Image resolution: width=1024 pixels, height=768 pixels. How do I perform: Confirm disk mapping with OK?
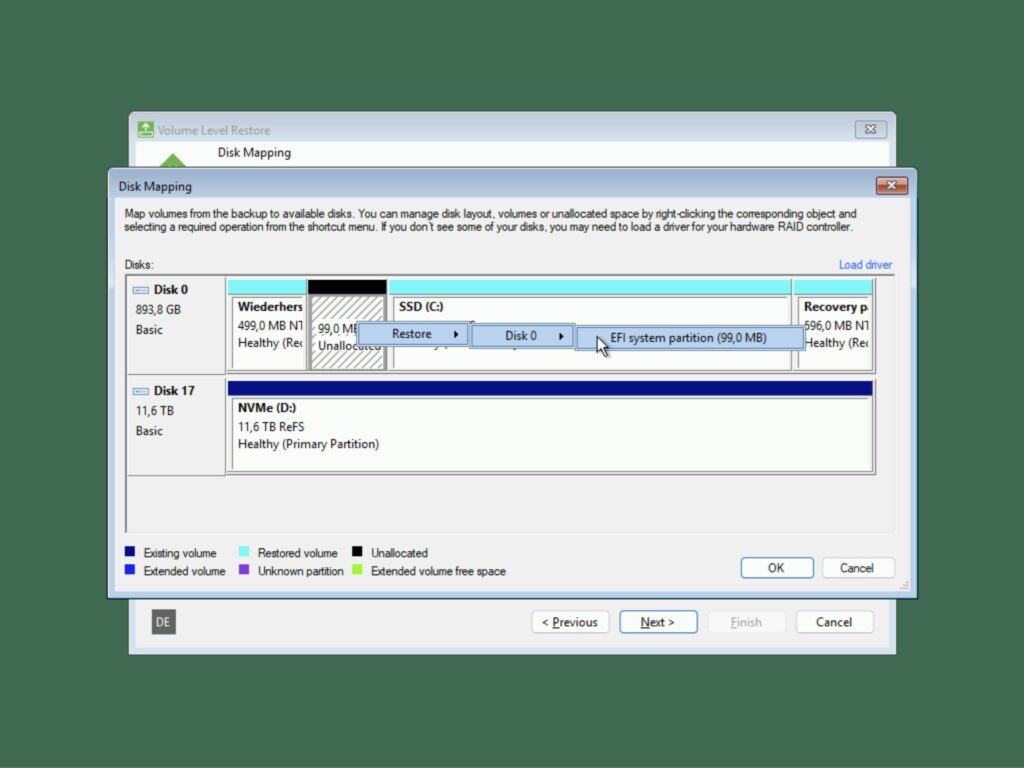point(776,567)
